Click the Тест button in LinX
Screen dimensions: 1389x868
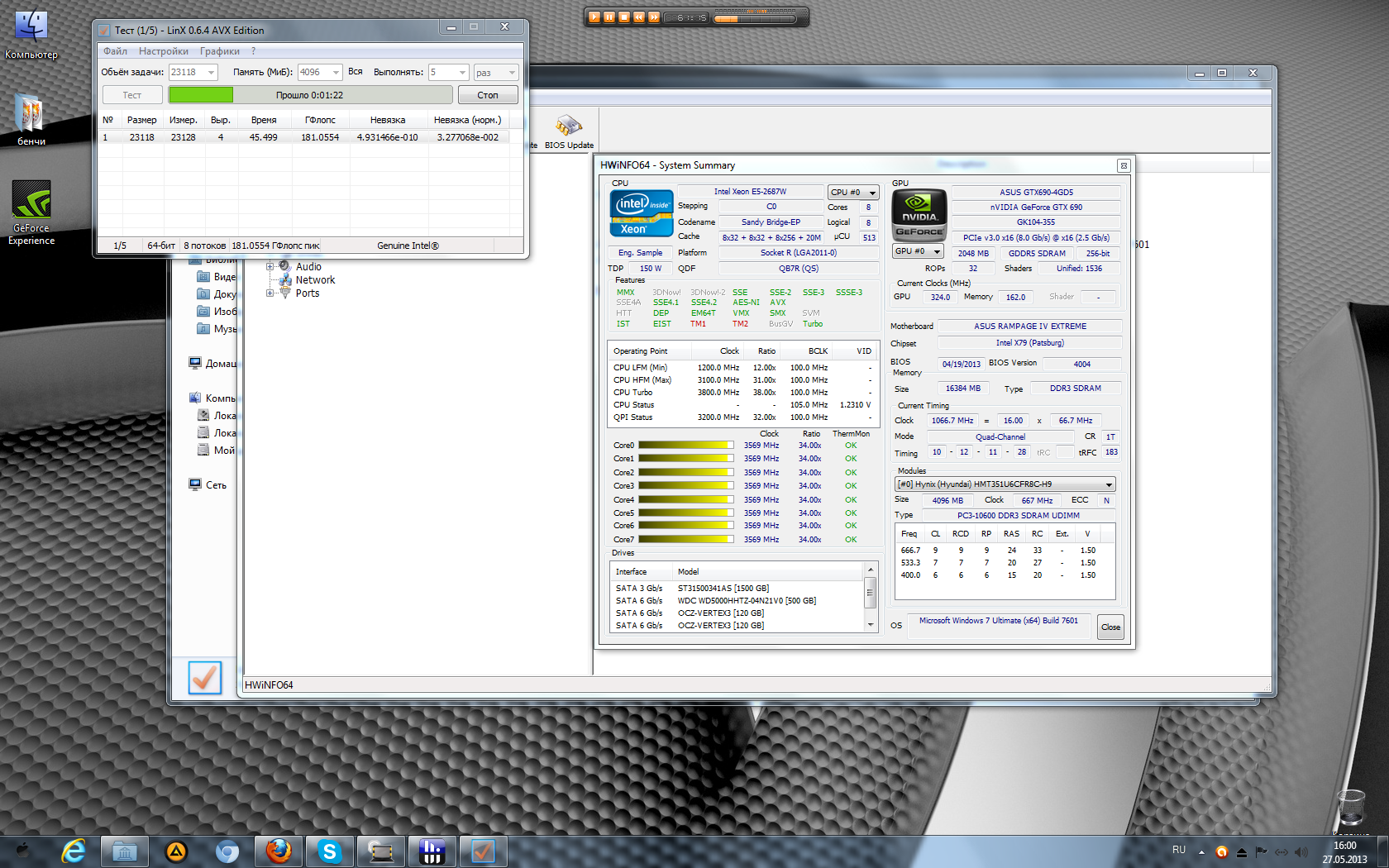point(132,95)
